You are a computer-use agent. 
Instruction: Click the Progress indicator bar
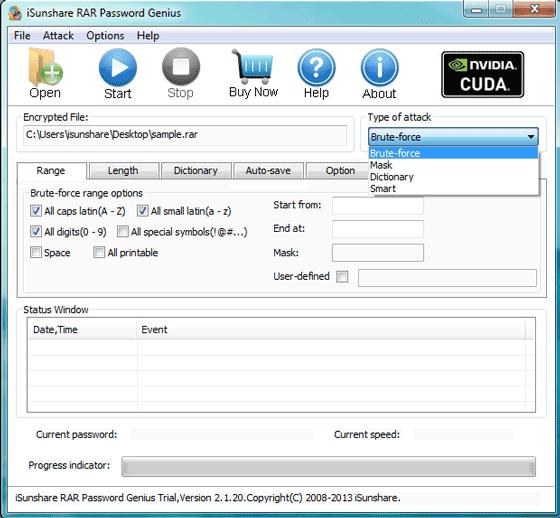(328, 466)
